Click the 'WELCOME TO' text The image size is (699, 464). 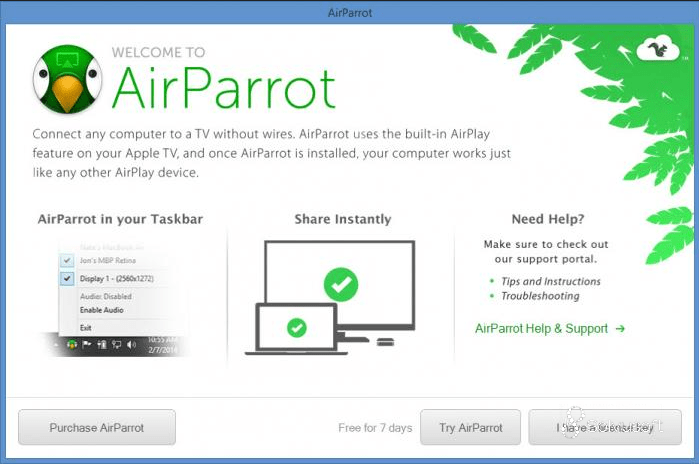(158, 52)
